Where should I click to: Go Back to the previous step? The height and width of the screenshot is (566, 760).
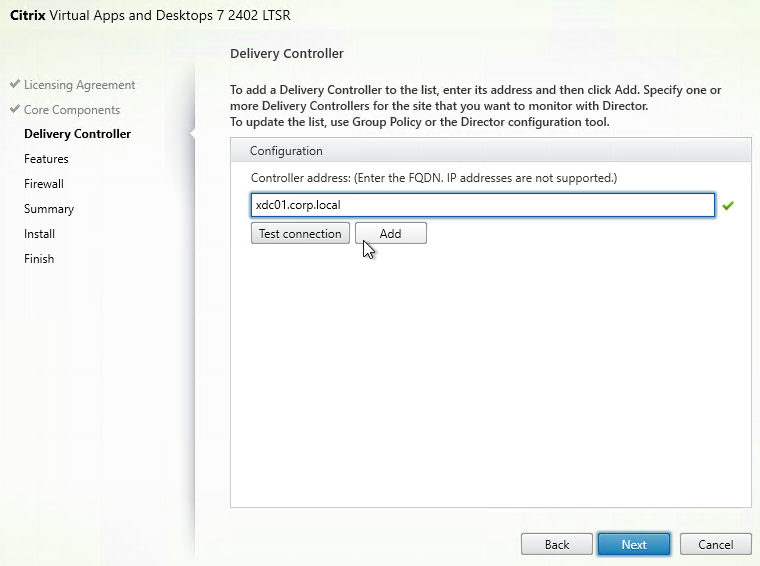click(556, 545)
